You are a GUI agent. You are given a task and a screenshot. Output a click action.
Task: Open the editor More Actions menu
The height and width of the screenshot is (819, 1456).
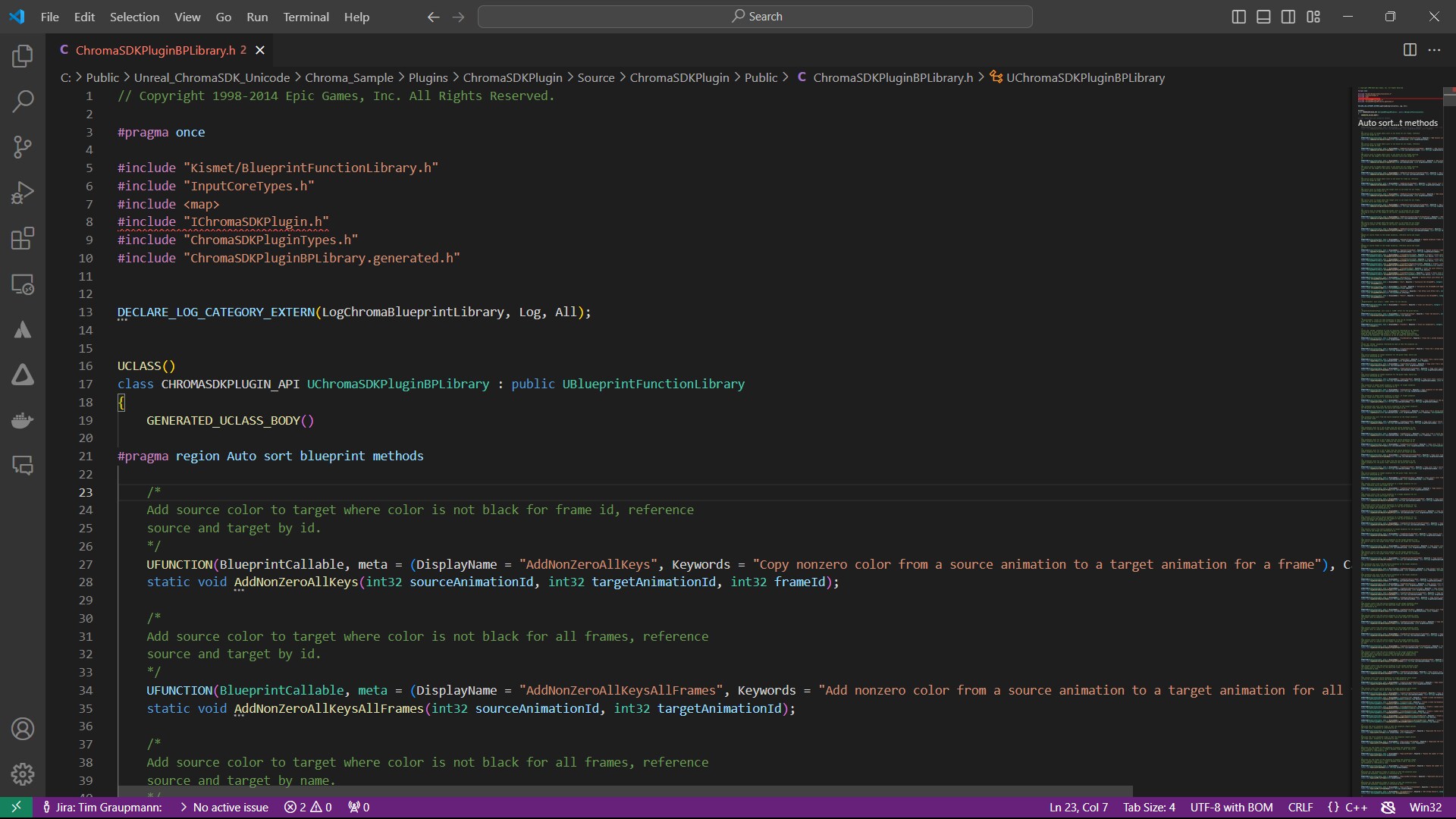(x=1435, y=50)
